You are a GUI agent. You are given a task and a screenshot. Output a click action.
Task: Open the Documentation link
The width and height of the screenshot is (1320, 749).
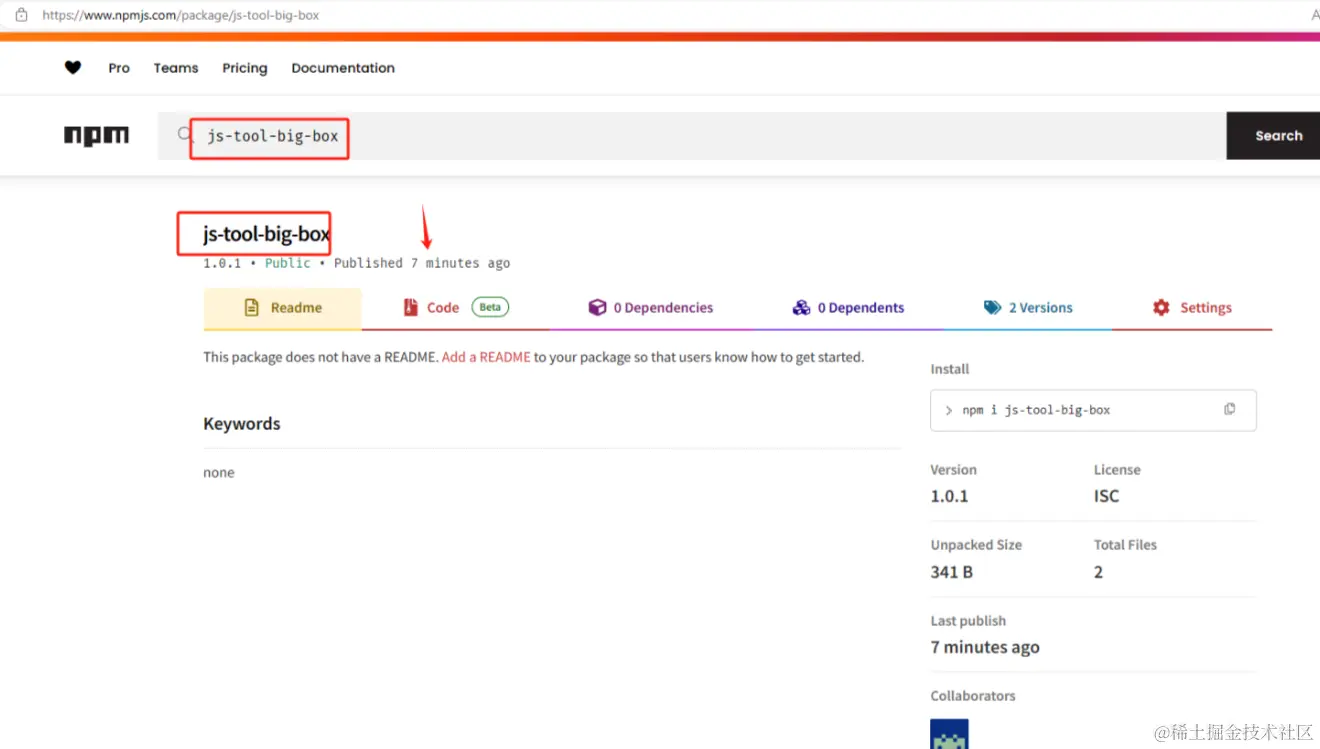tap(343, 68)
